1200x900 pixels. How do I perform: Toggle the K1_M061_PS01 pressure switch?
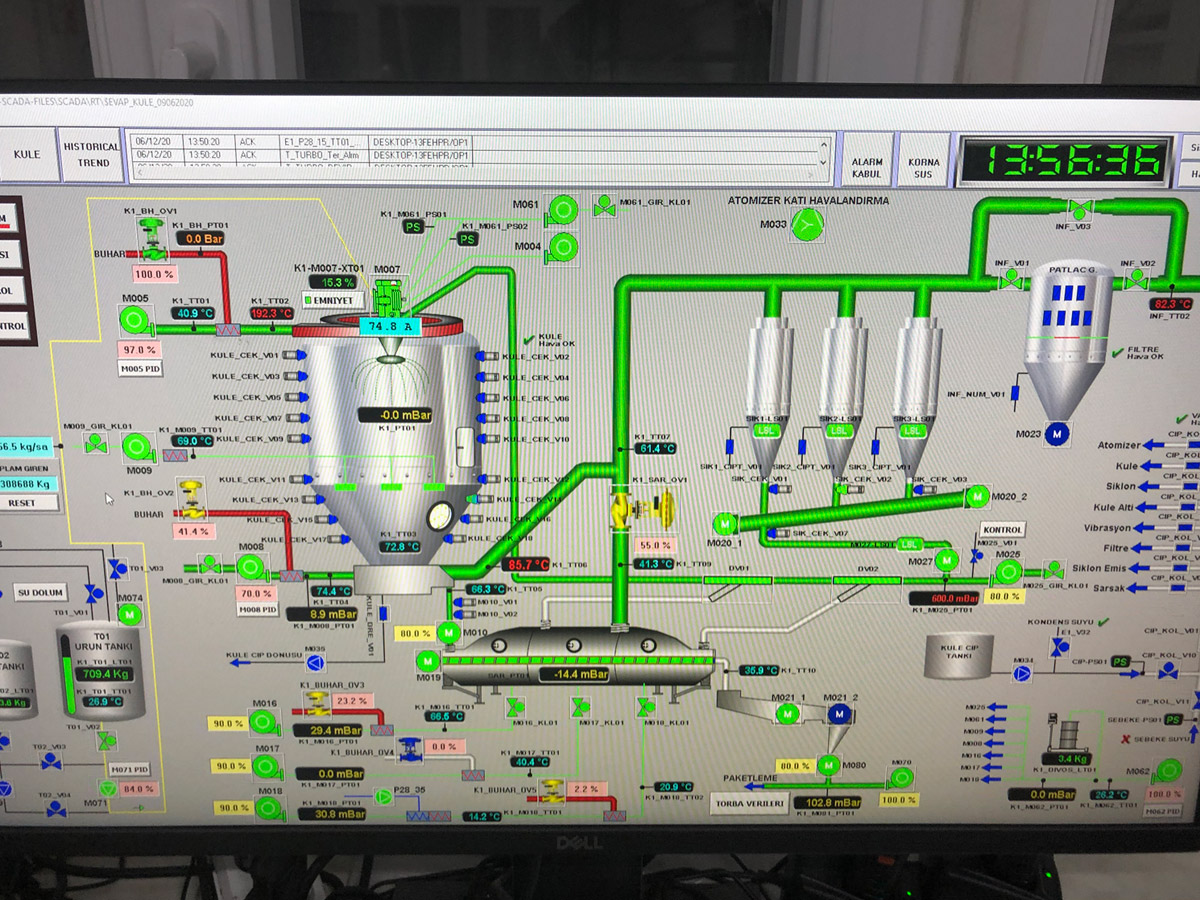click(413, 227)
